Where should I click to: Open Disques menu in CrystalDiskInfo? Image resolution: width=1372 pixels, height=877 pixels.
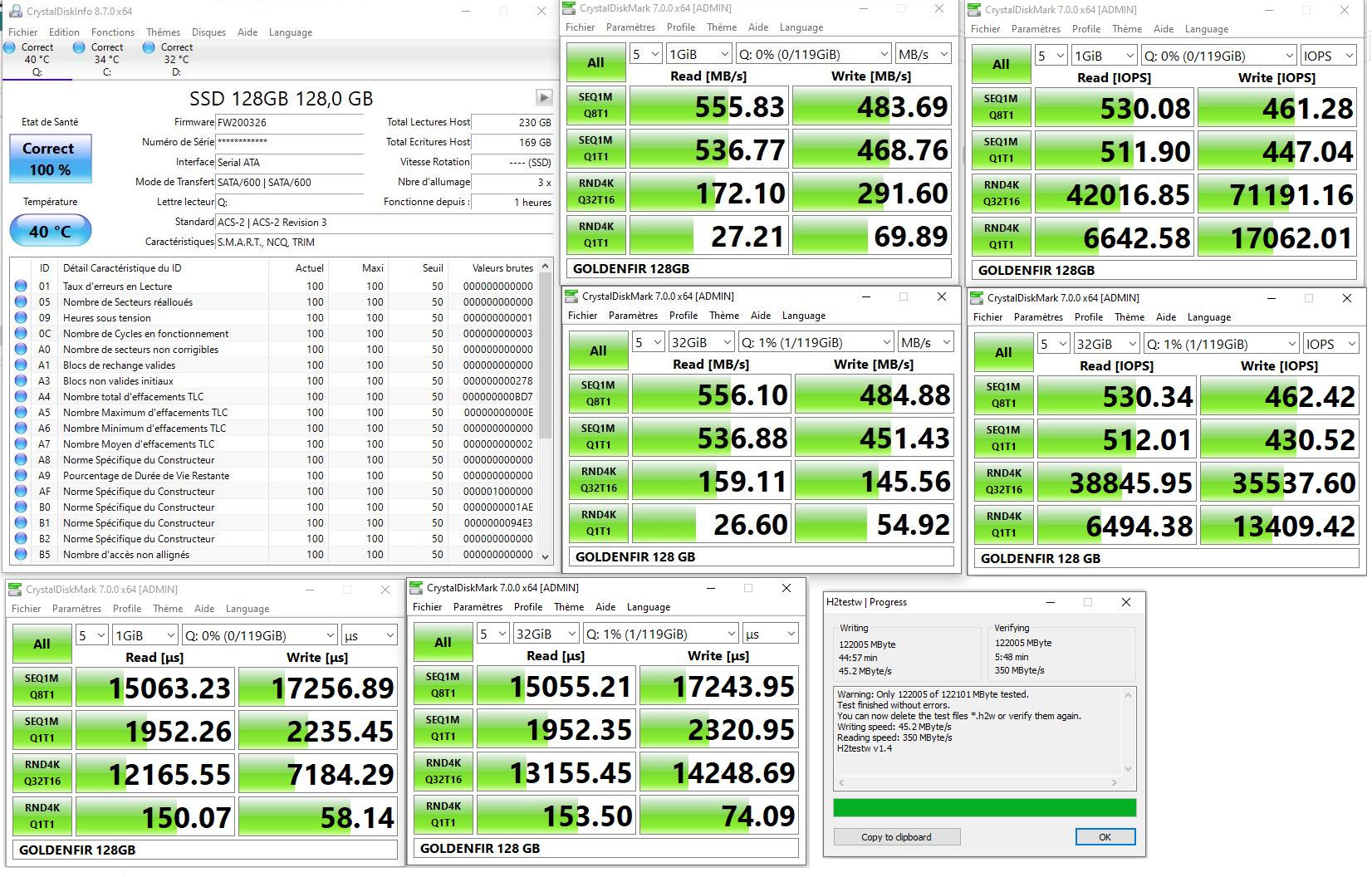point(208,32)
